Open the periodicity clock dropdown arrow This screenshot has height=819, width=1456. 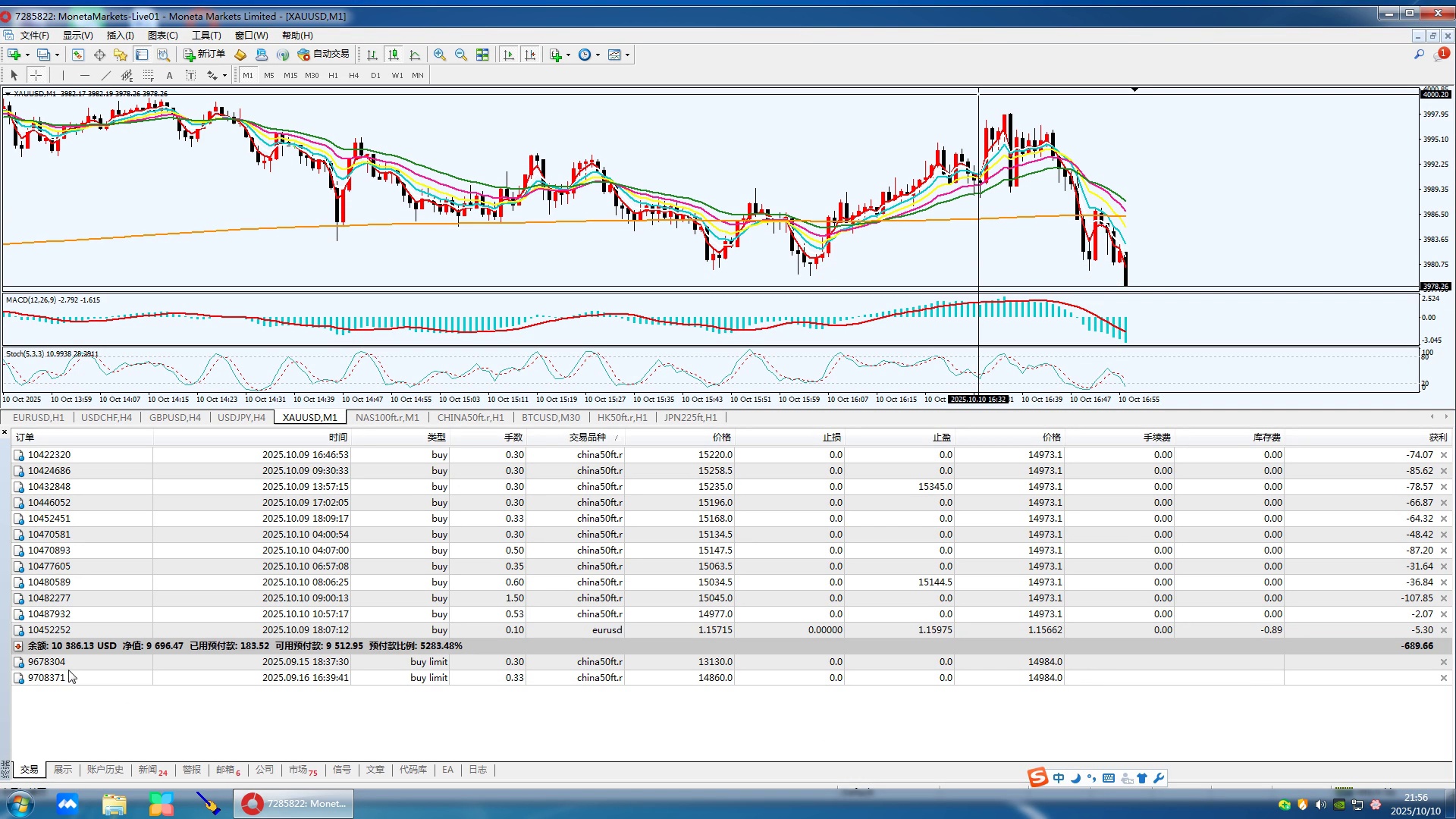[598, 55]
